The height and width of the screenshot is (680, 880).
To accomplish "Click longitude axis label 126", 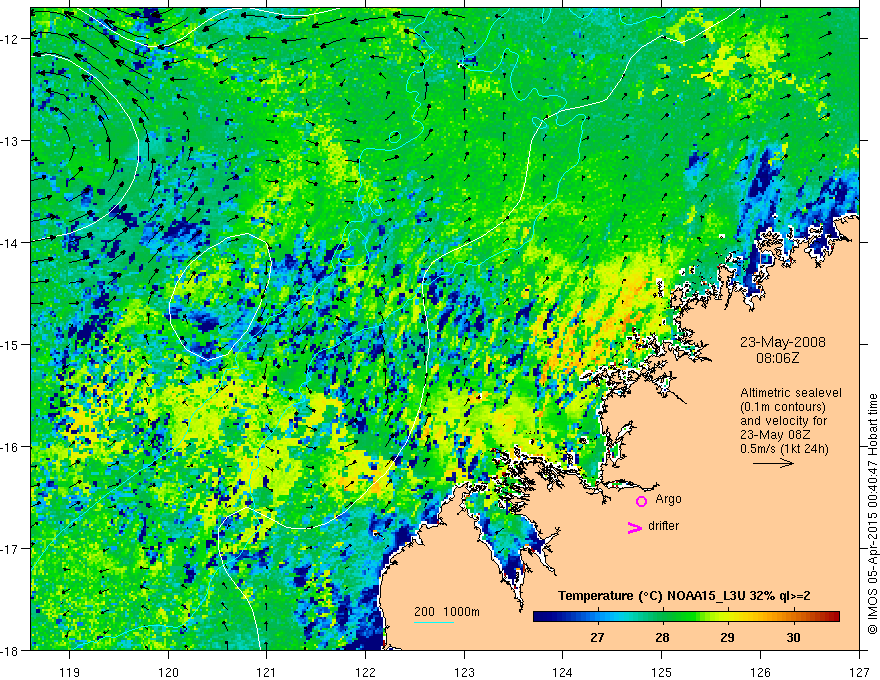I will pos(760,672).
